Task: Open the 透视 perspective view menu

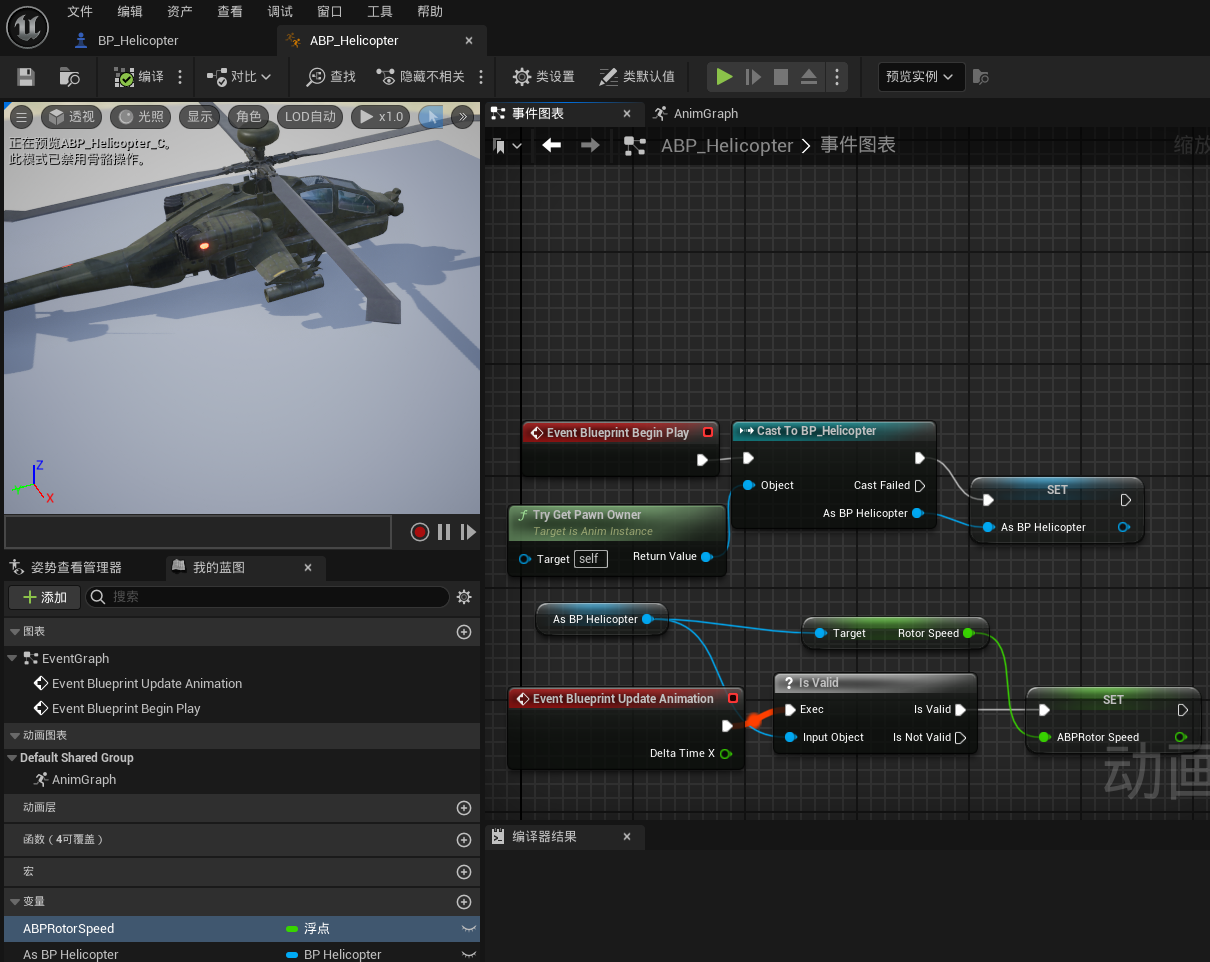Action: click(x=72, y=117)
